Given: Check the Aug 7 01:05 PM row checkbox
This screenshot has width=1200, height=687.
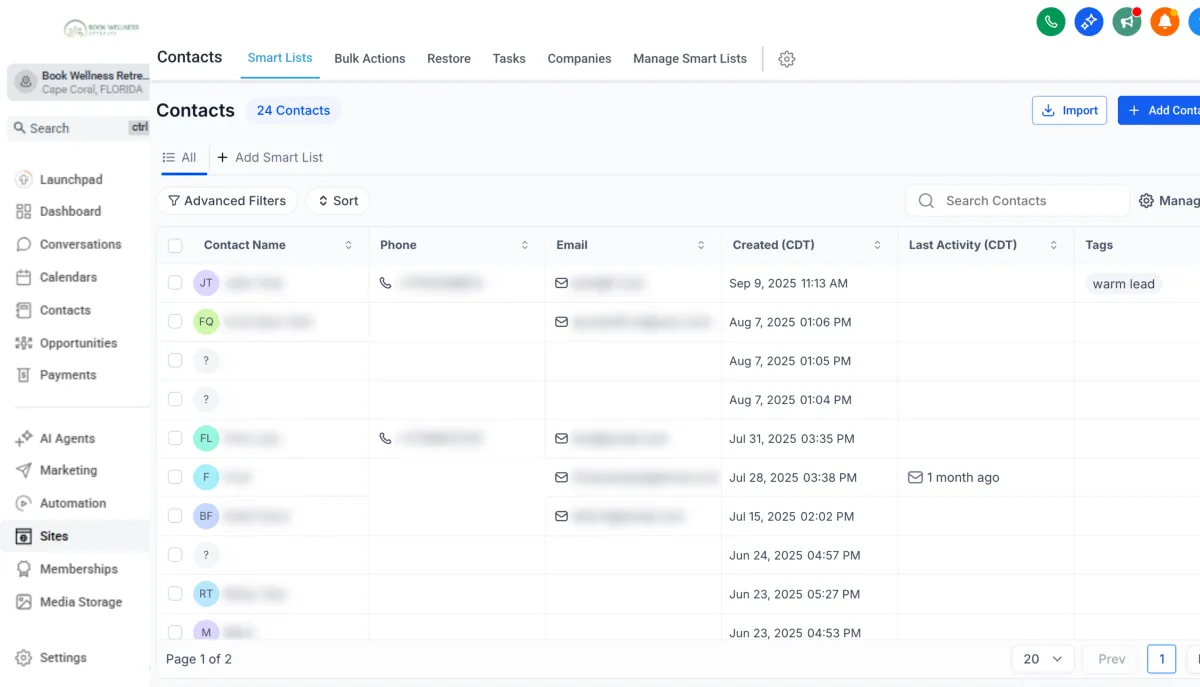Looking at the screenshot, I should click(x=175, y=361).
